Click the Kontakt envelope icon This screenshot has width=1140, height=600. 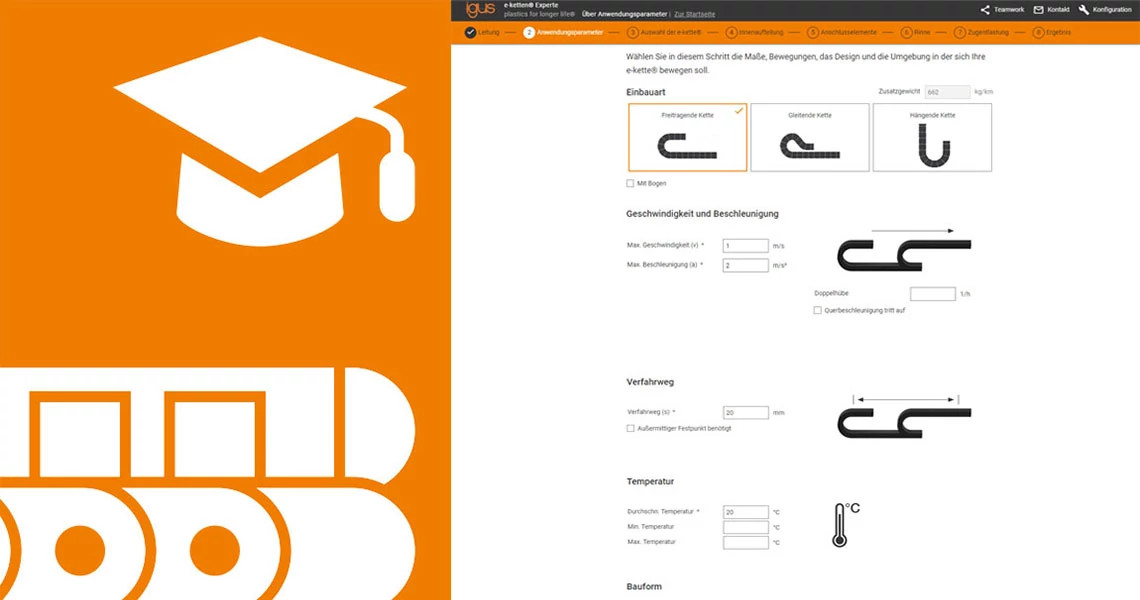coord(1038,10)
